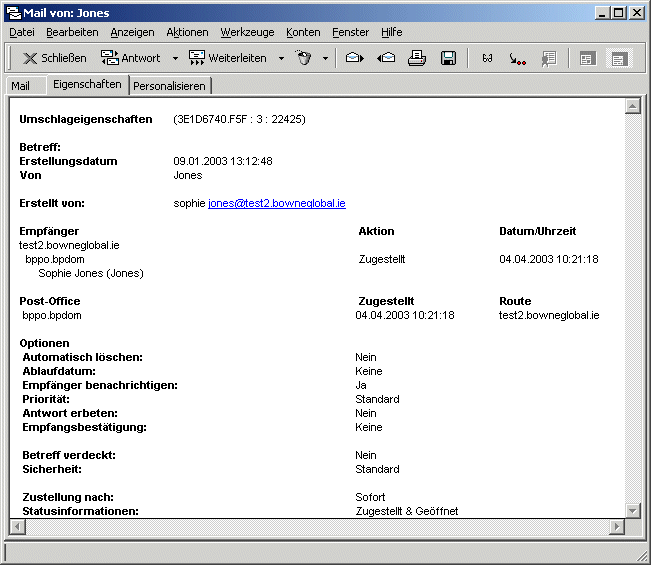Click the printer icon

coord(417,58)
